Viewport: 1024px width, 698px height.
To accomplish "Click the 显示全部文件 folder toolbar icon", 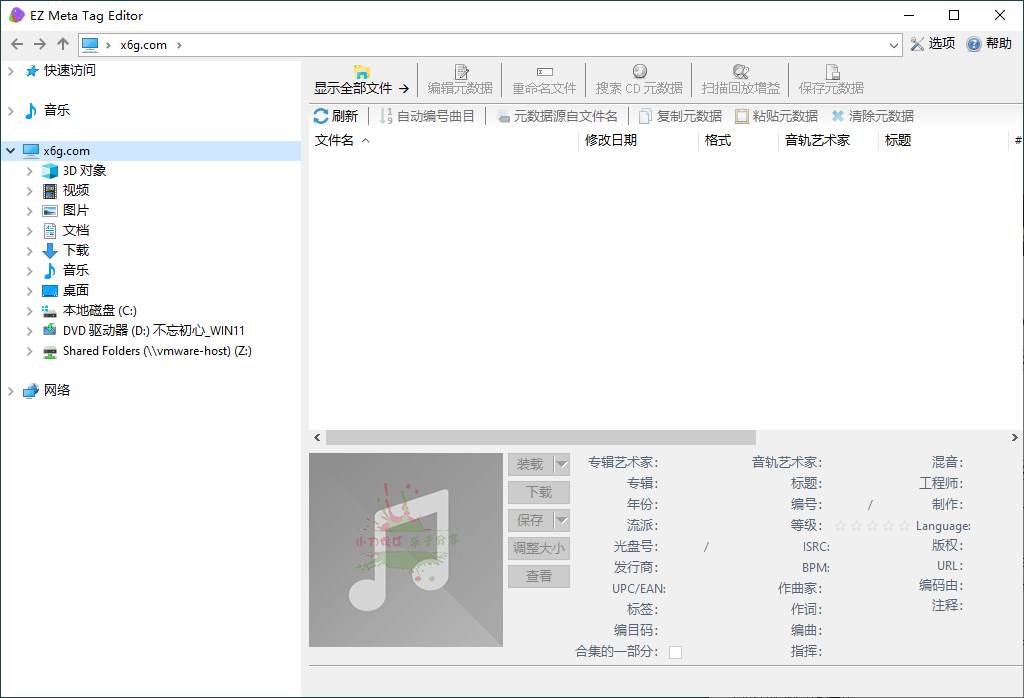I will point(362,72).
